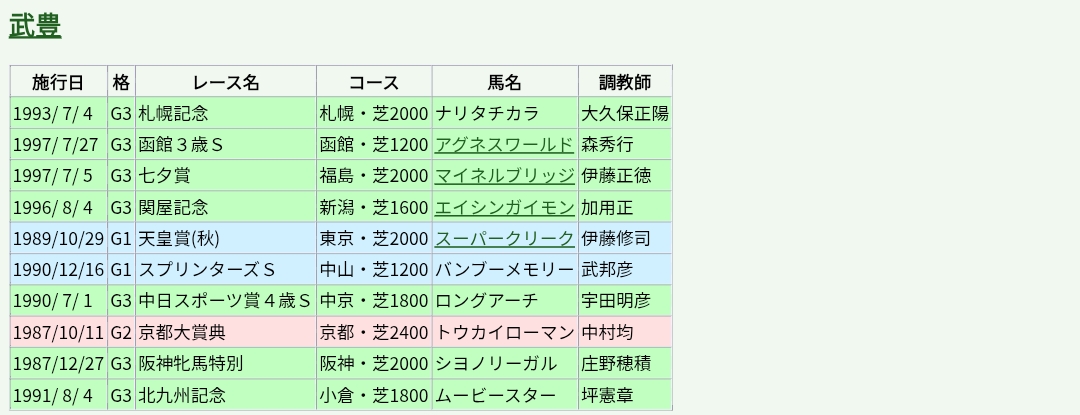Click the コース column header
Viewport: 1080px width, 415px height.
(x=374, y=82)
